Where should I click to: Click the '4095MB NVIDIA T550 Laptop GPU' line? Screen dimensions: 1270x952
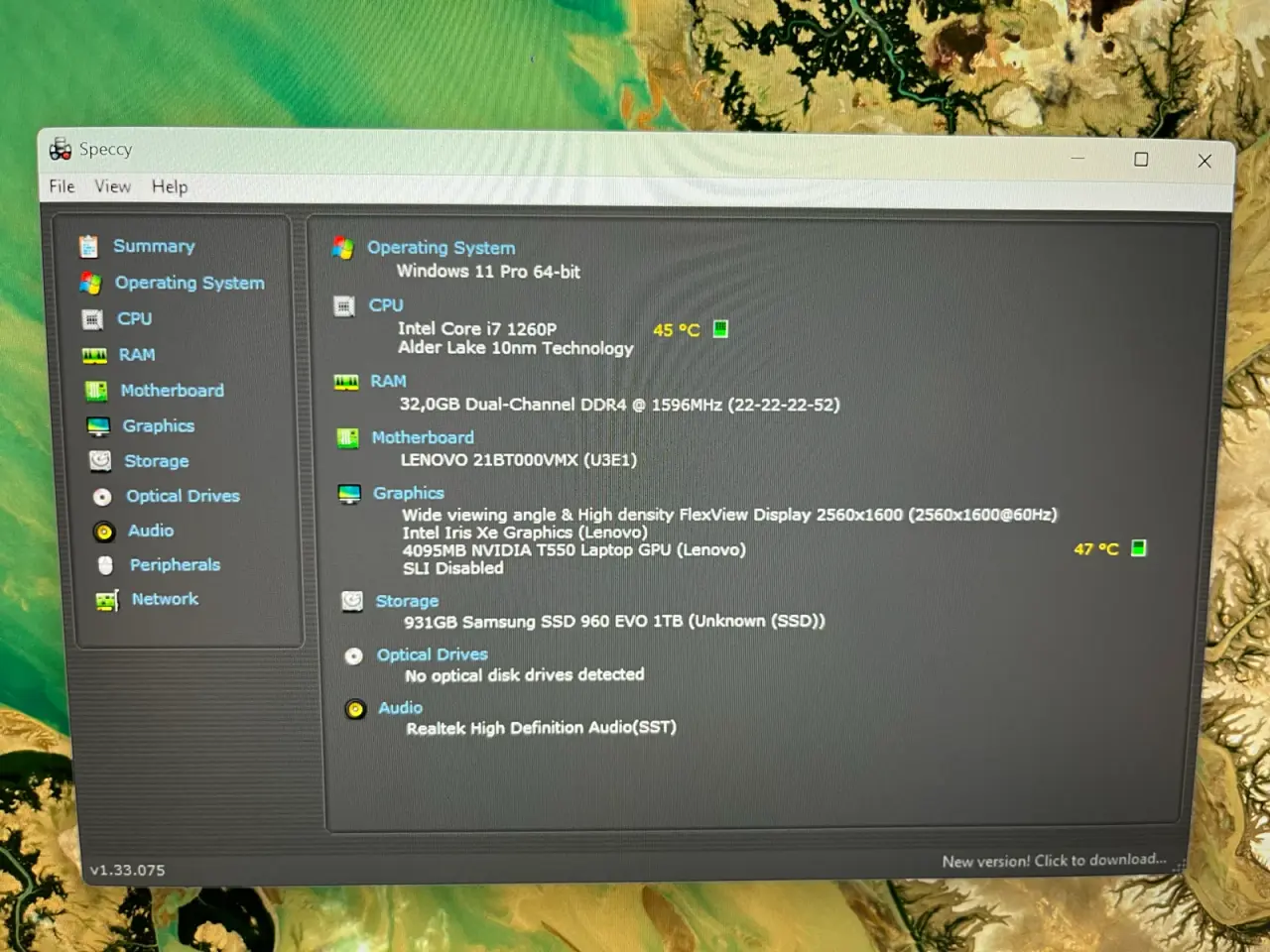[x=573, y=550]
